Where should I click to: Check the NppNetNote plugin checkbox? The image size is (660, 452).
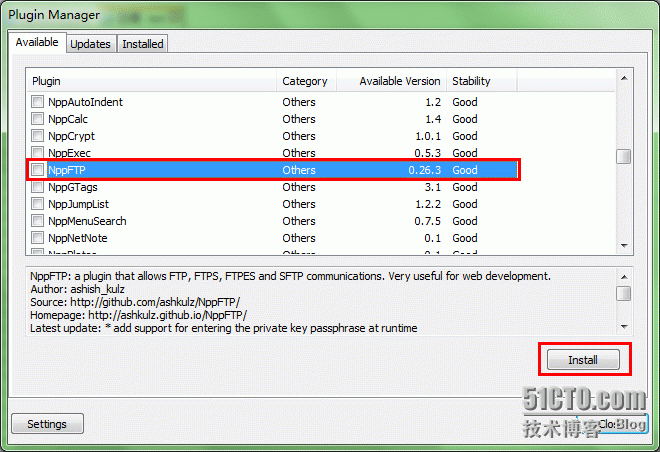(37, 238)
